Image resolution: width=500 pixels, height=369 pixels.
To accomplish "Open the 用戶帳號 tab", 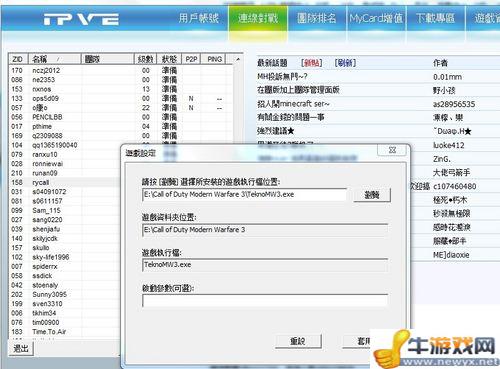I will [199, 18].
